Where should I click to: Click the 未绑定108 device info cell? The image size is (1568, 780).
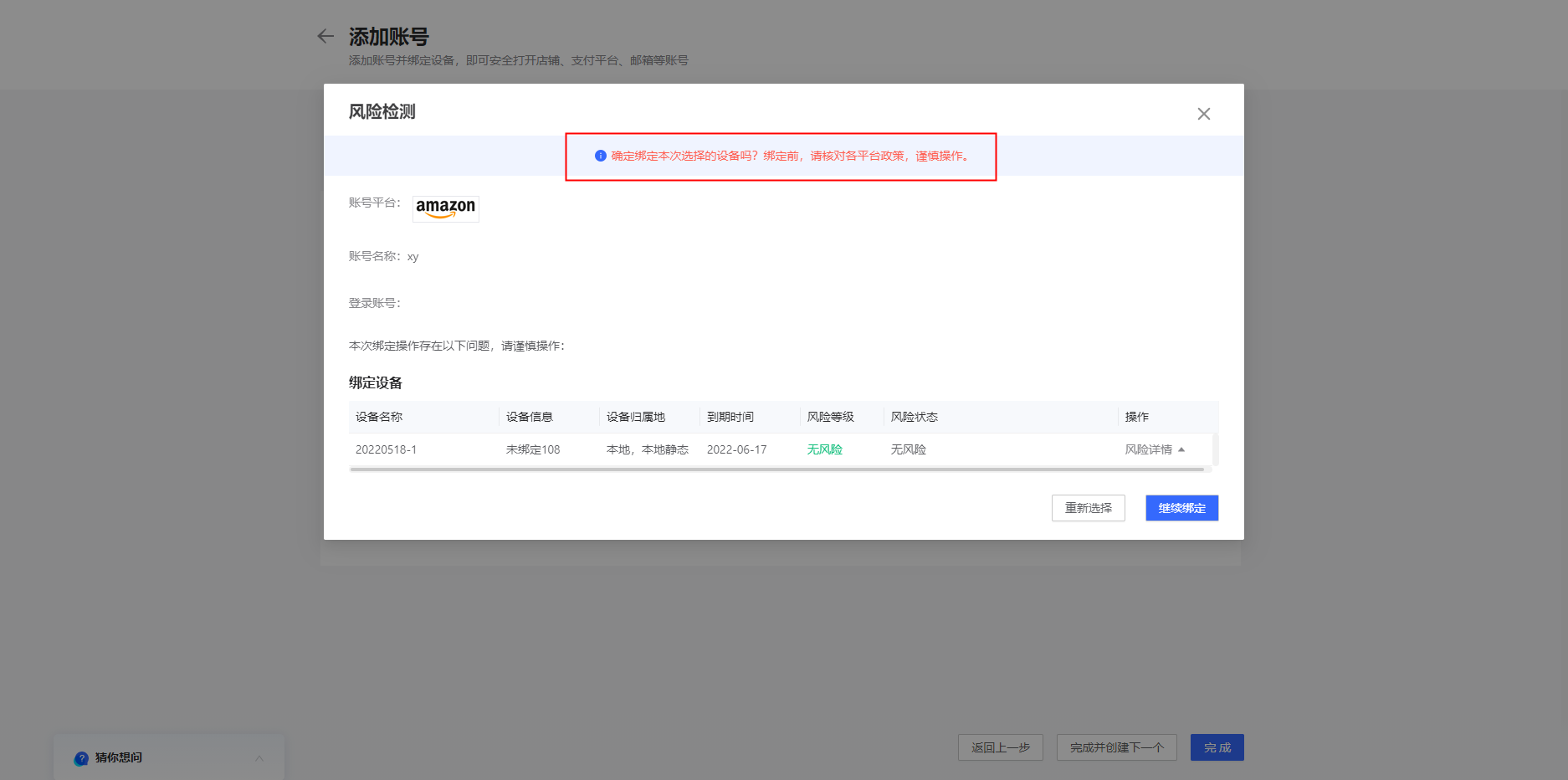[x=533, y=449]
